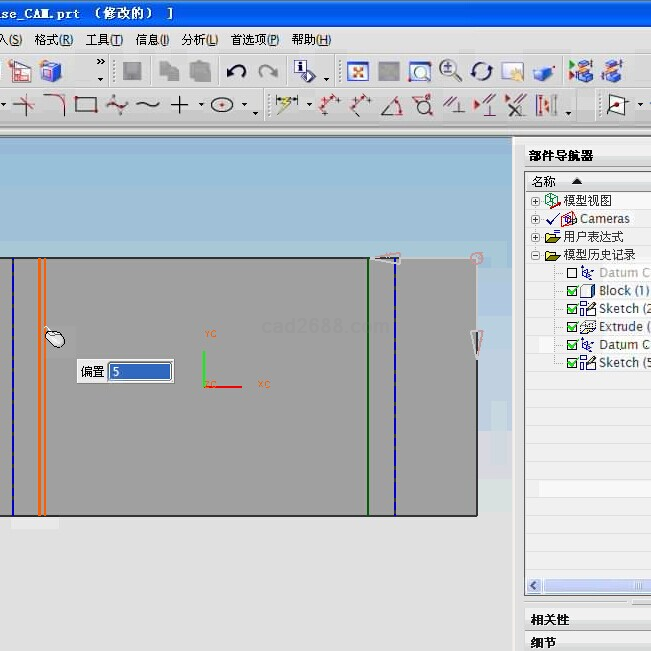Uncheck the Block (1) feature checkbox

572,291
